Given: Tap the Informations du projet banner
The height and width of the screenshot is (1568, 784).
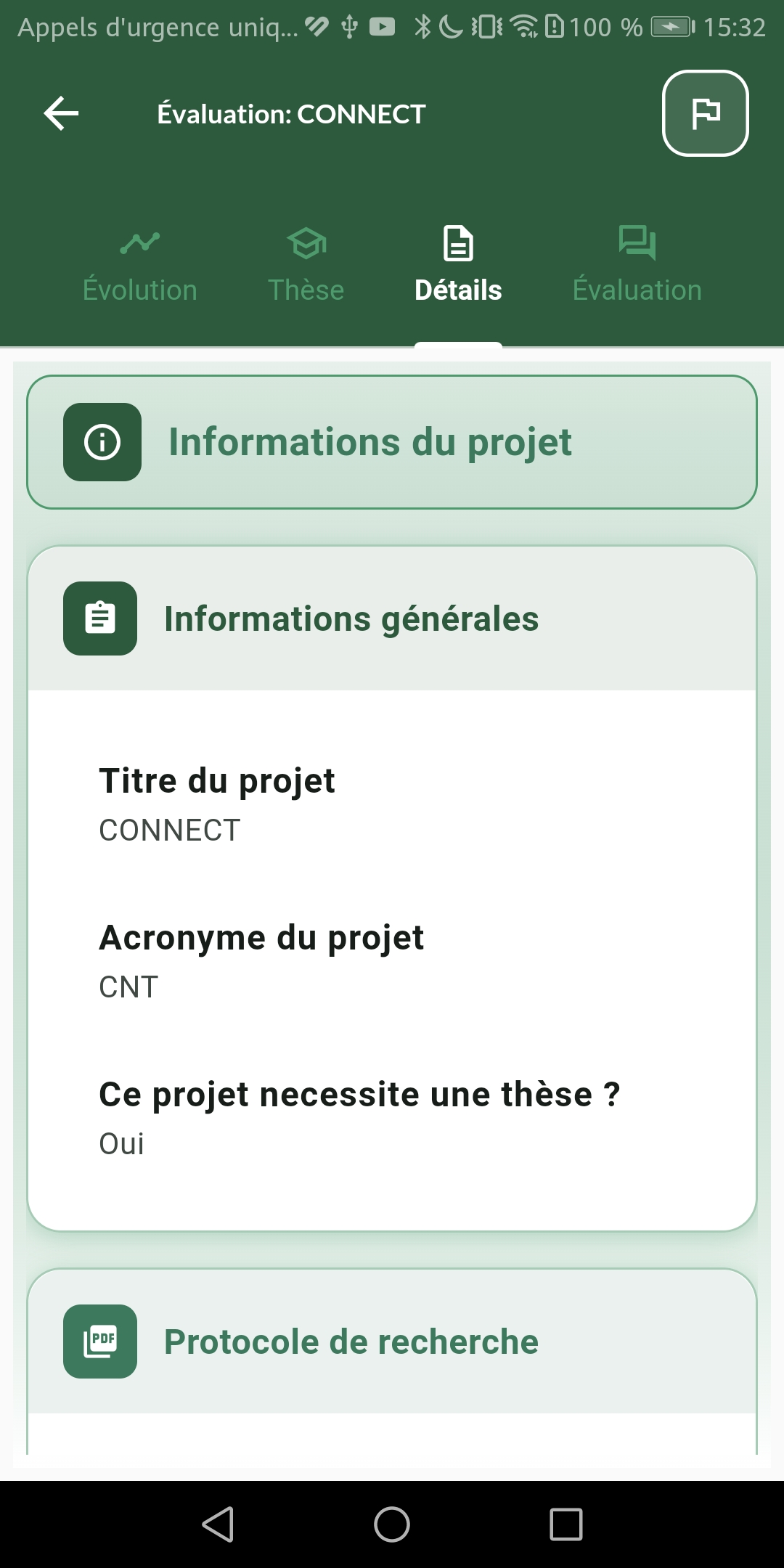Looking at the screenshot, I should click(392, 442).
